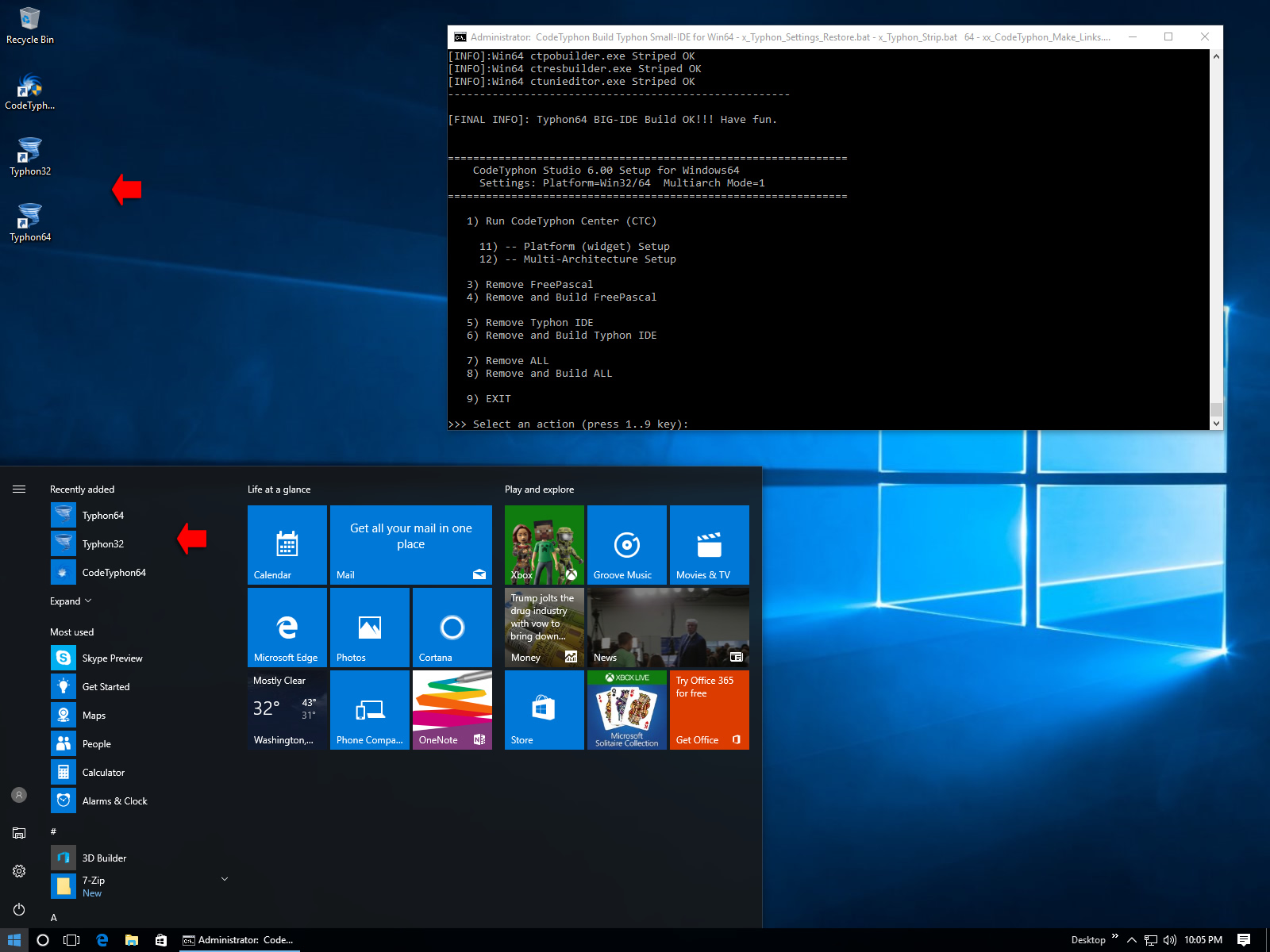Viewport: 1270px width, 952px height.
Task: Open the News tile
Action: tap(668, 628)
